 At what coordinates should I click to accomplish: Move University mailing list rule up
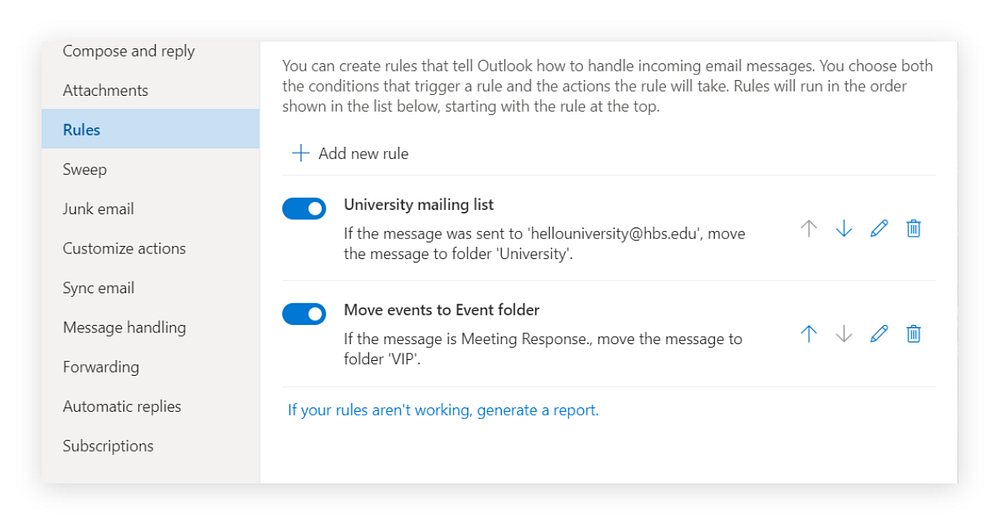coord(809,228)
